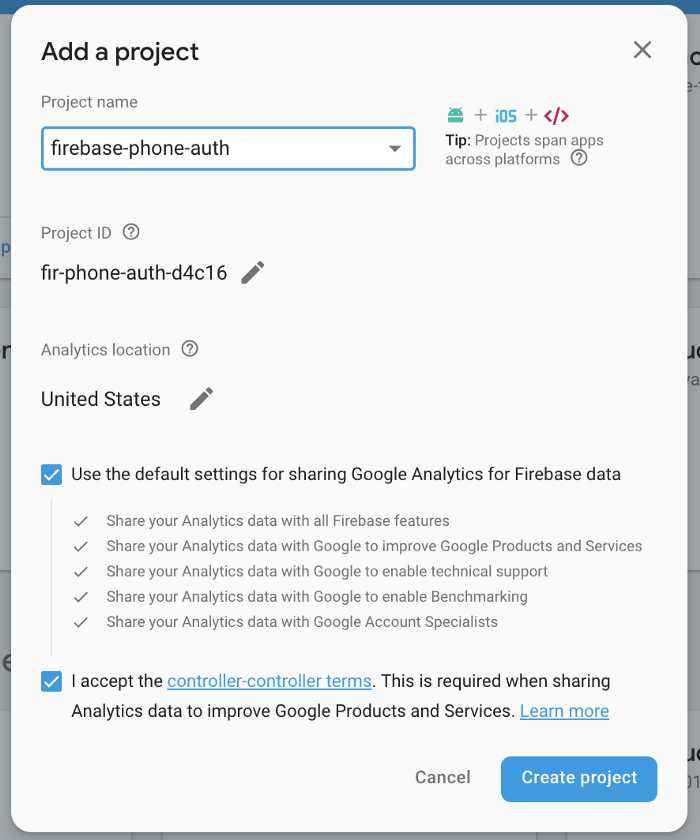Open the Learn more link
This screenshot has width=700, height=840.
(x=563, y=711)
